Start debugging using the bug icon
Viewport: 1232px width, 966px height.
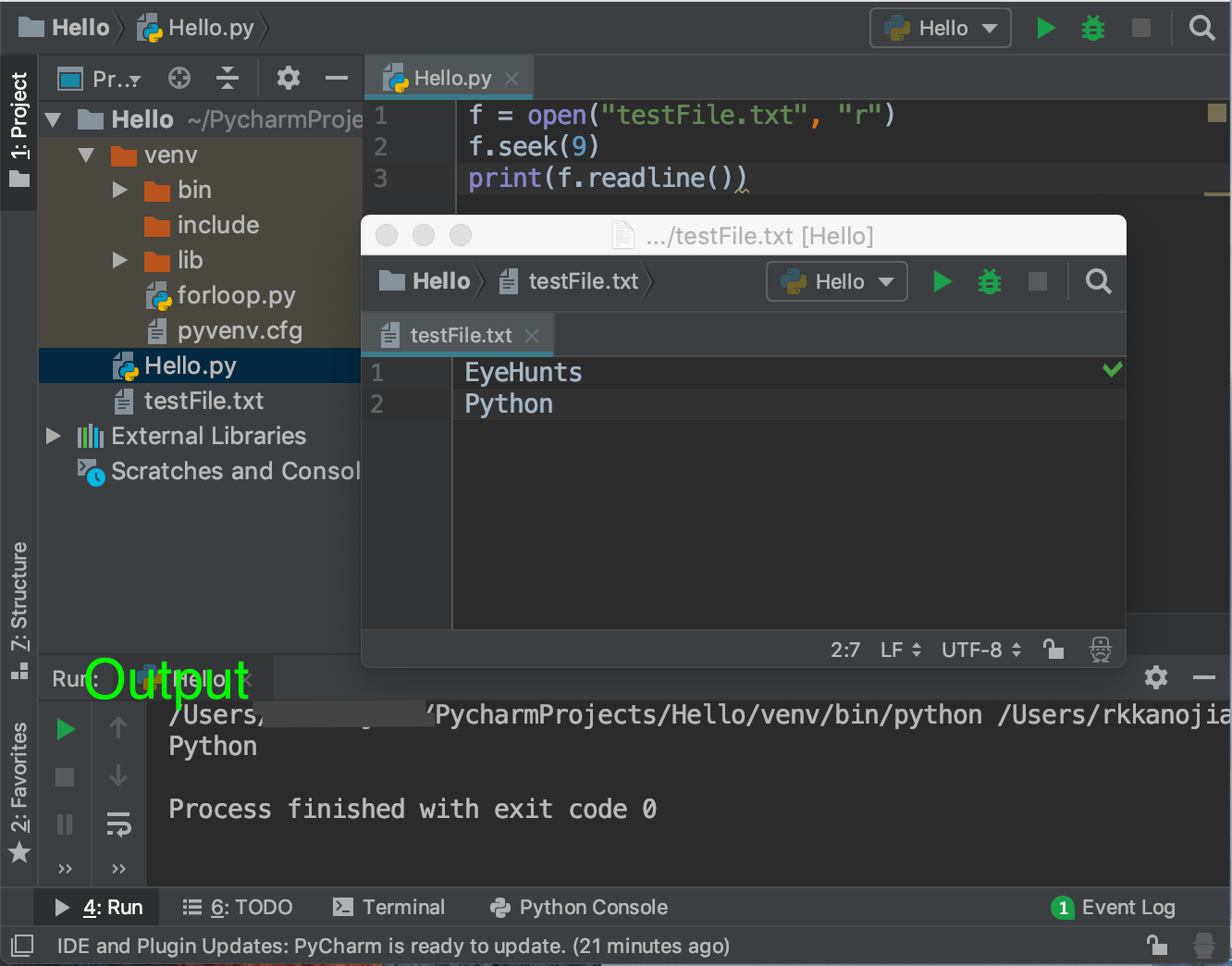tap(1092, 28)
